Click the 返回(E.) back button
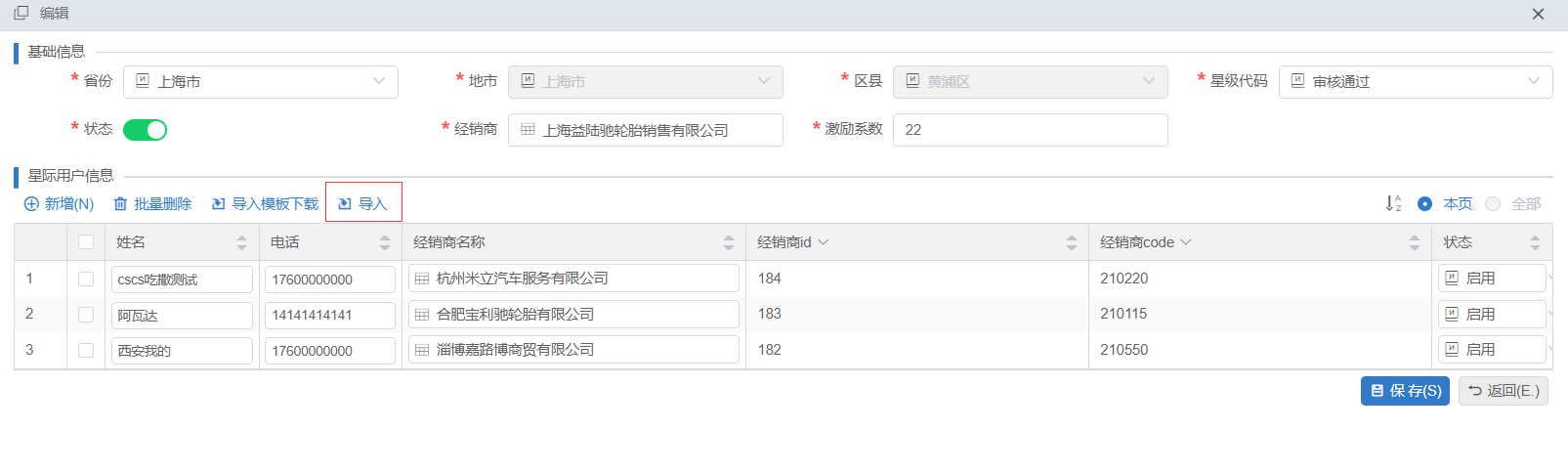 pos(1504,391)
